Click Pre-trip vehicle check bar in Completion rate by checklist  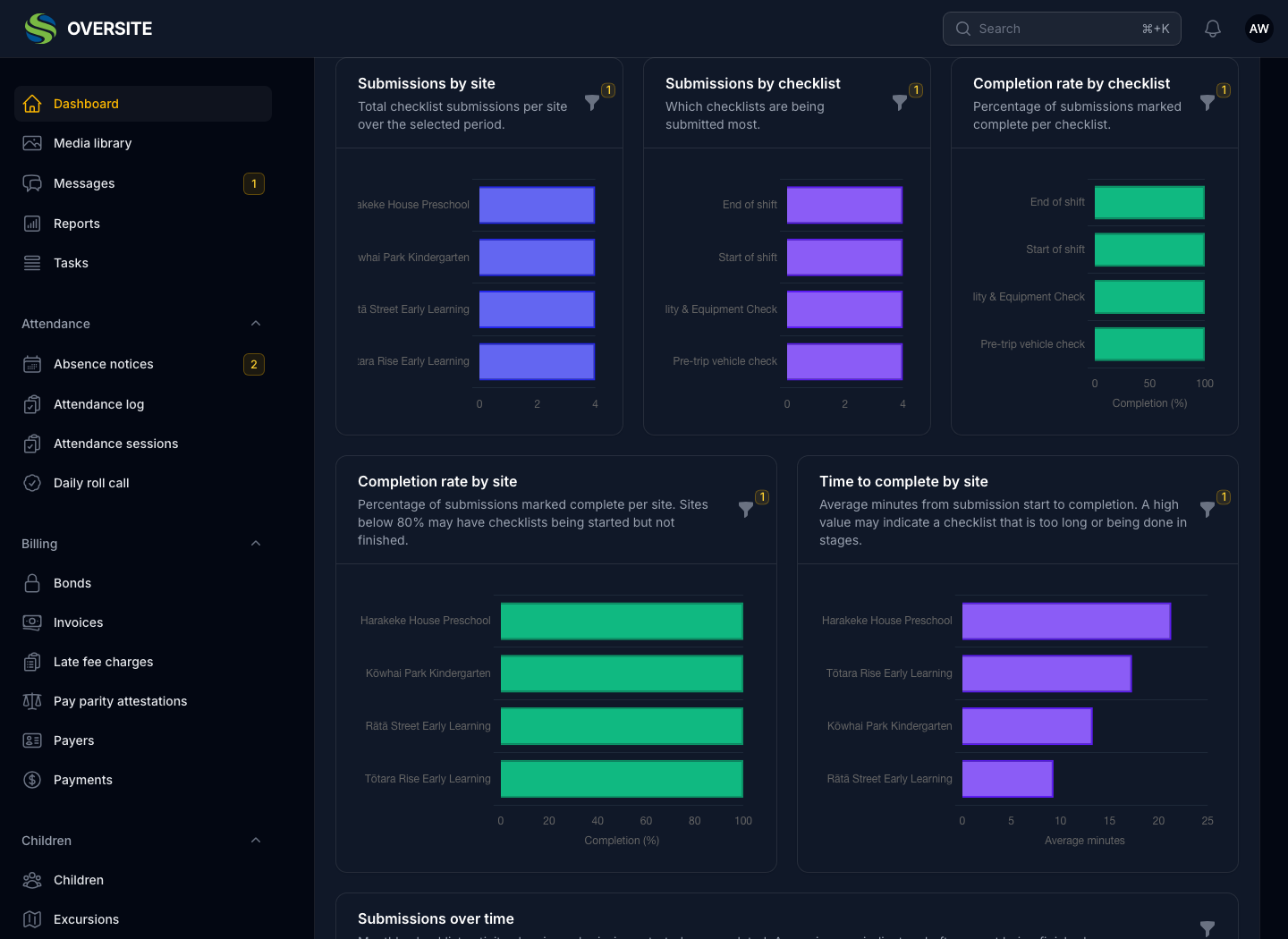pyautogui.click(x=1149, y=344)
